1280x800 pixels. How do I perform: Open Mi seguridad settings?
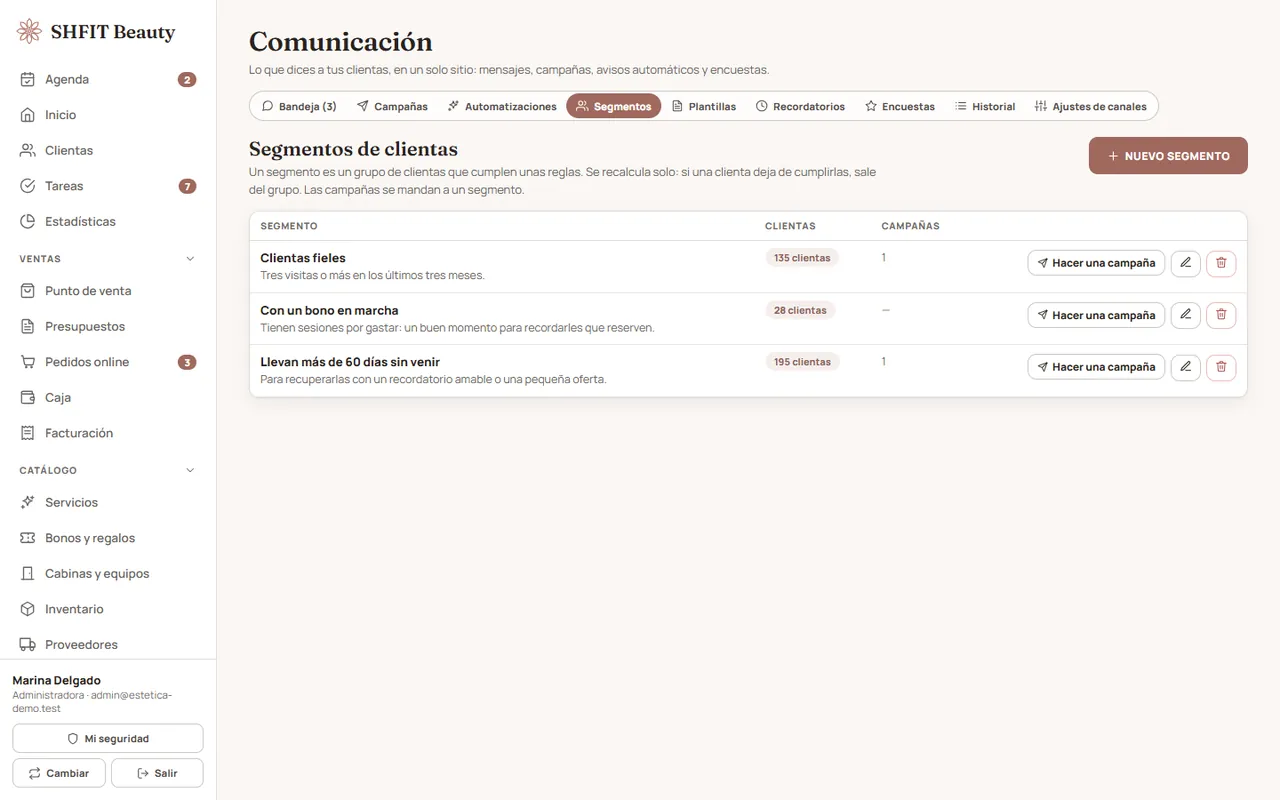108,739
